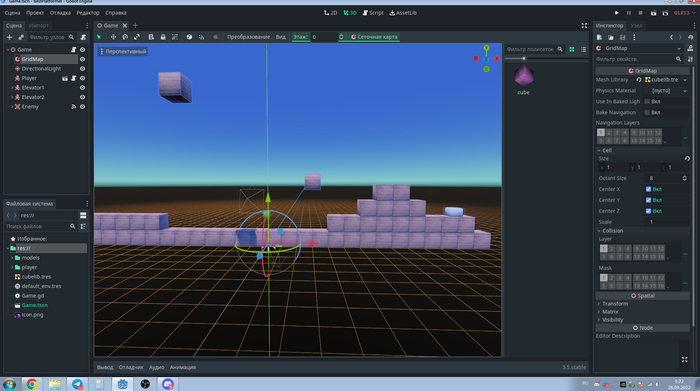Toggle Center X checkbox
The image size is (700, 391).
(x=648, y=189)
